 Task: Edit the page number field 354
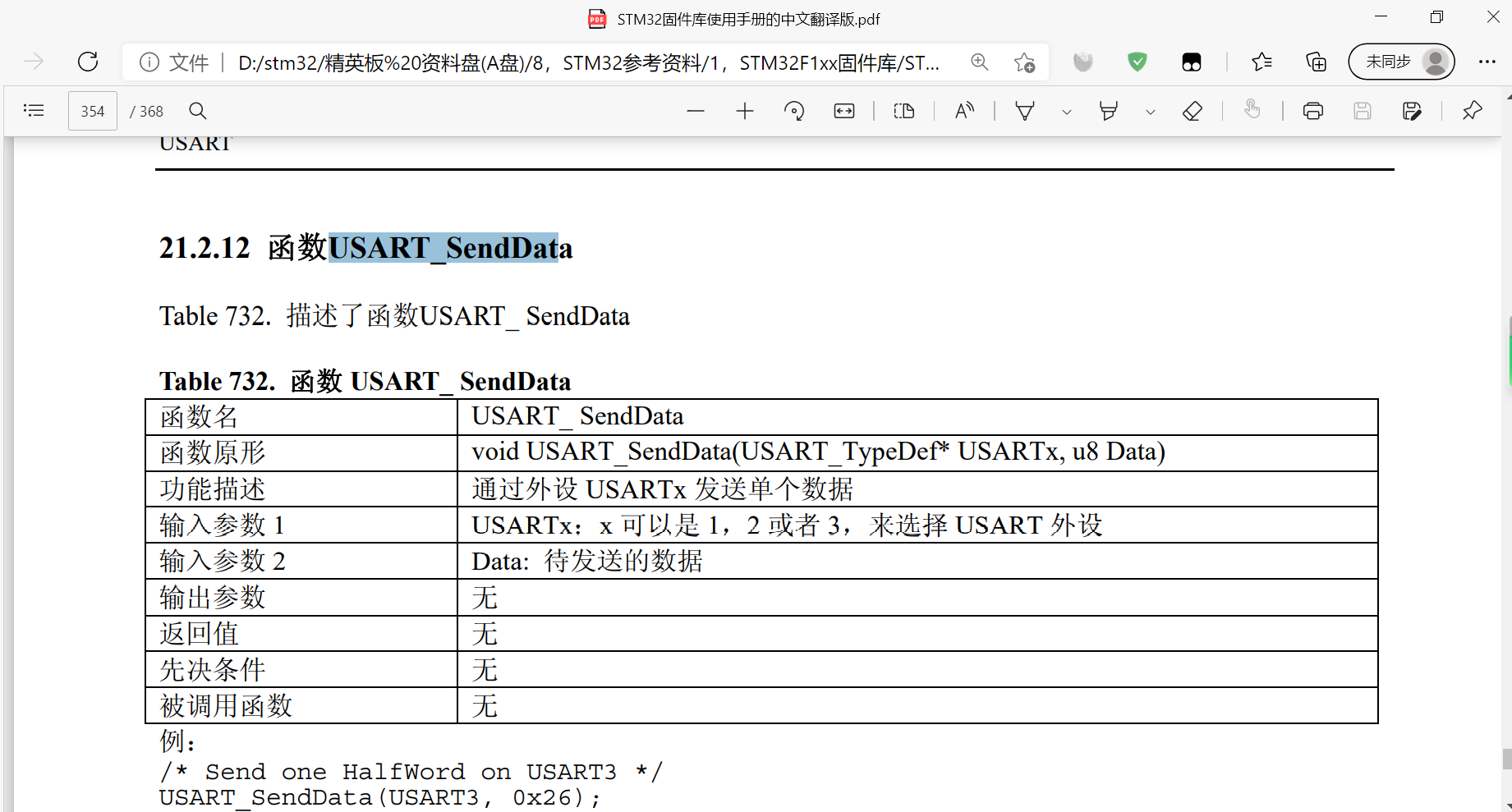click(93, 111)
